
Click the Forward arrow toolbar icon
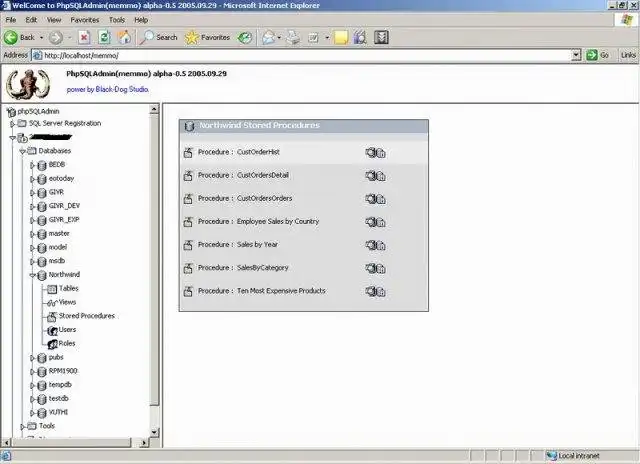[56, 38]
